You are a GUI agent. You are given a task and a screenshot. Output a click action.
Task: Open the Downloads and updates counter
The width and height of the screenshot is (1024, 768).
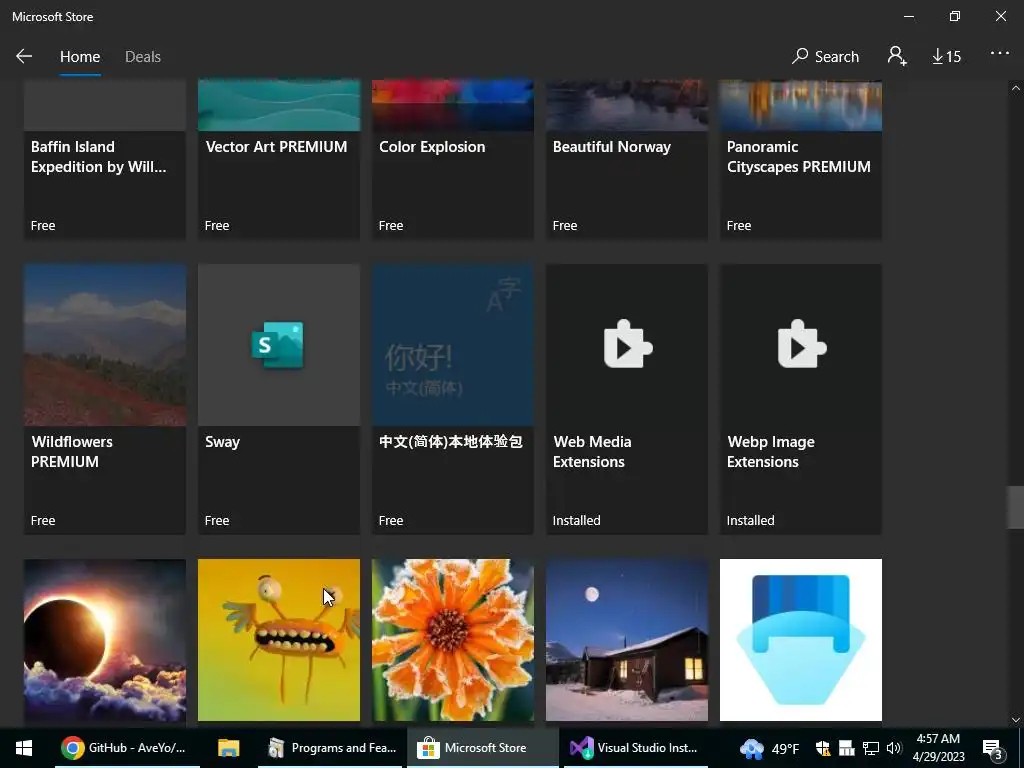coord(946,57)
